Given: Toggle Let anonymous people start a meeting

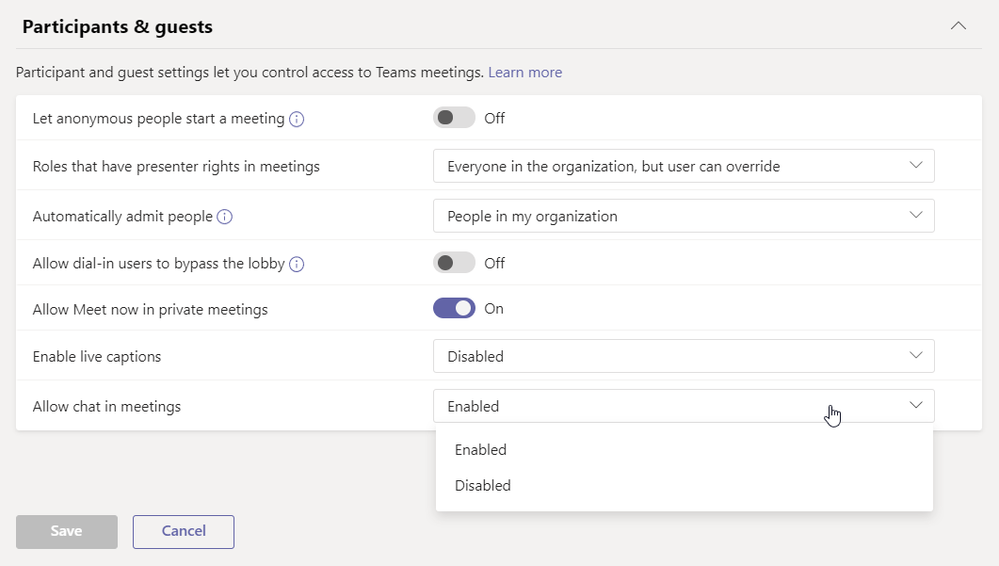Looking at the screenshot, I should tap(454, 118).
